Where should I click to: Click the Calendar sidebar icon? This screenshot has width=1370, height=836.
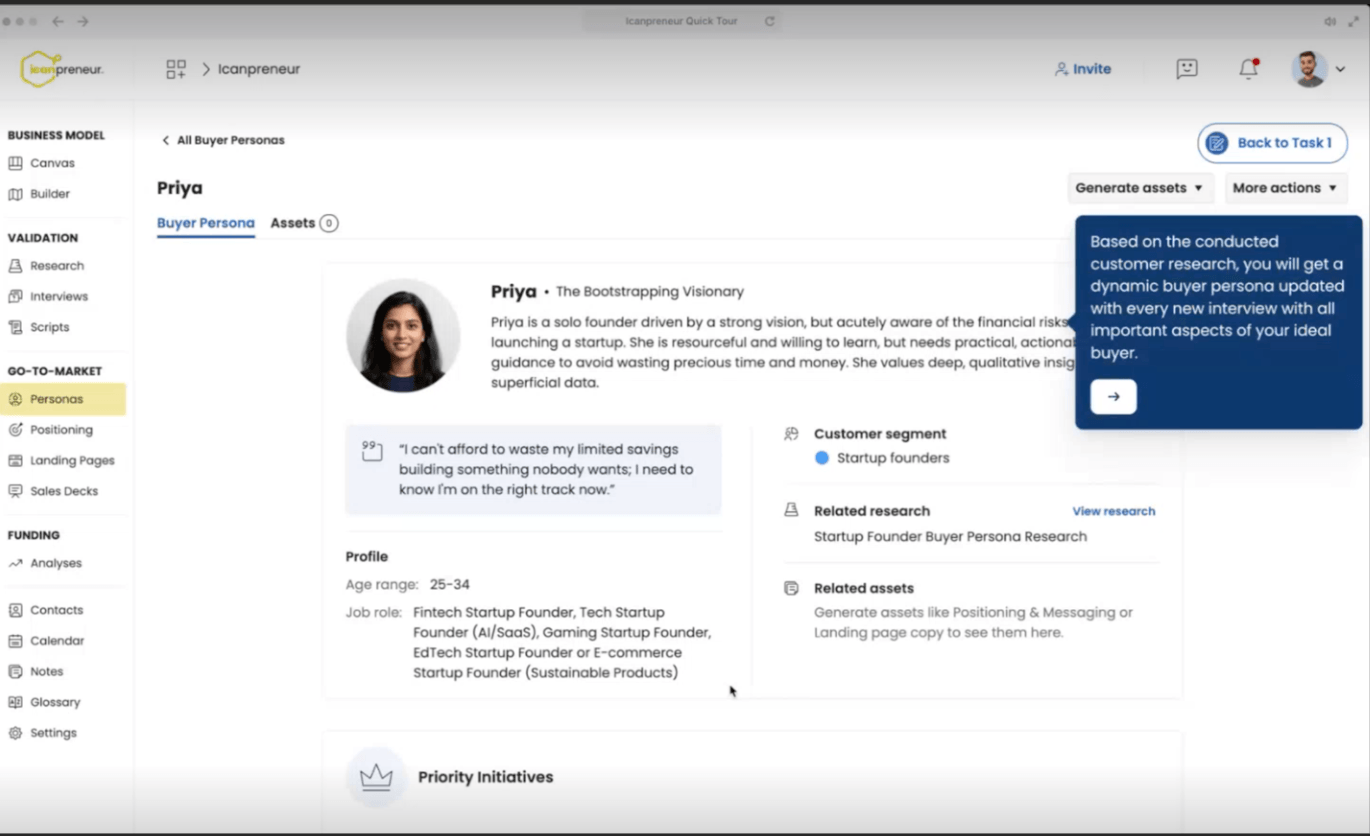tap(15, 641)
